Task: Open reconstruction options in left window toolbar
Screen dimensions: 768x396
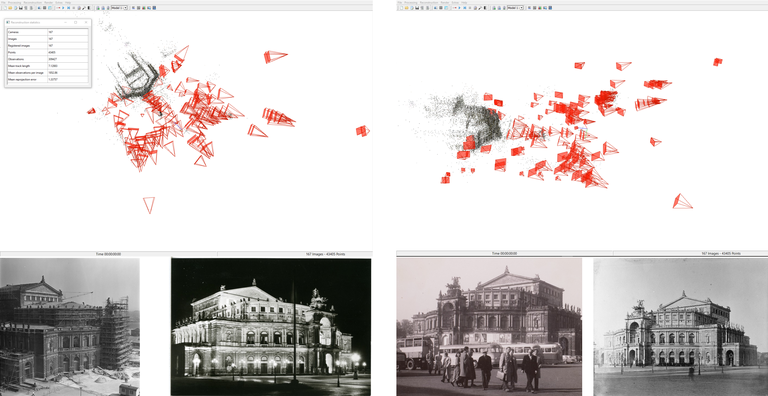Action: [x=79, y=8]
